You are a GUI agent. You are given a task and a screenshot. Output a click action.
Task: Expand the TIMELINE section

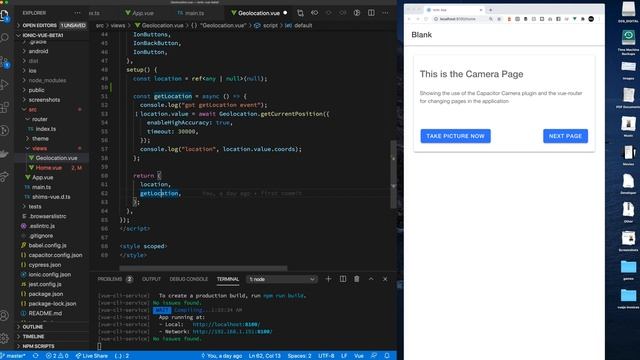pyautogui.click(x=33, y=337)
